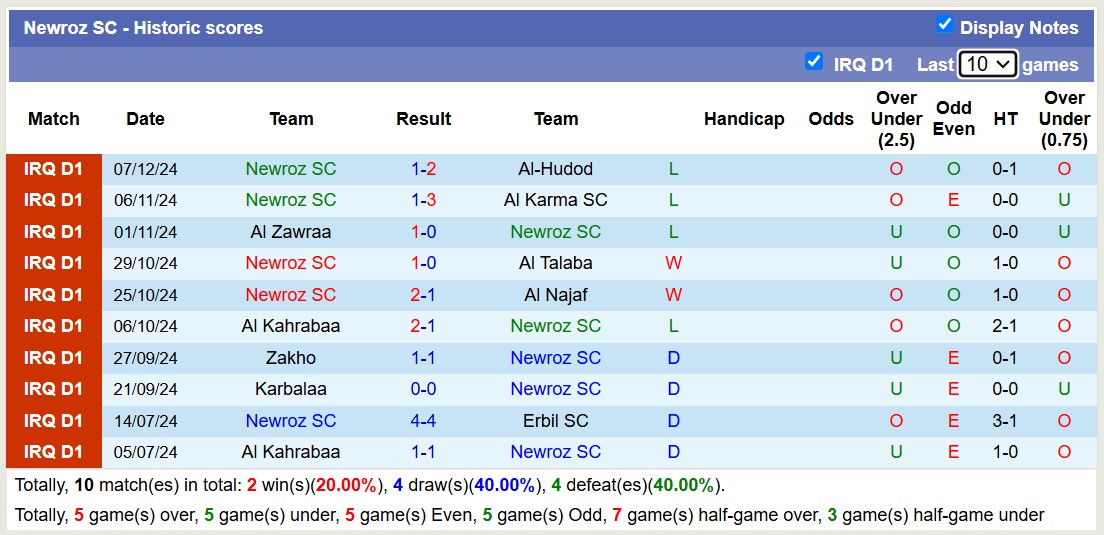Viewport: 1104px width, 535px height.
Task: Click the 1-3 score versus Al Karma SC
Action: (x=423, y=200)
